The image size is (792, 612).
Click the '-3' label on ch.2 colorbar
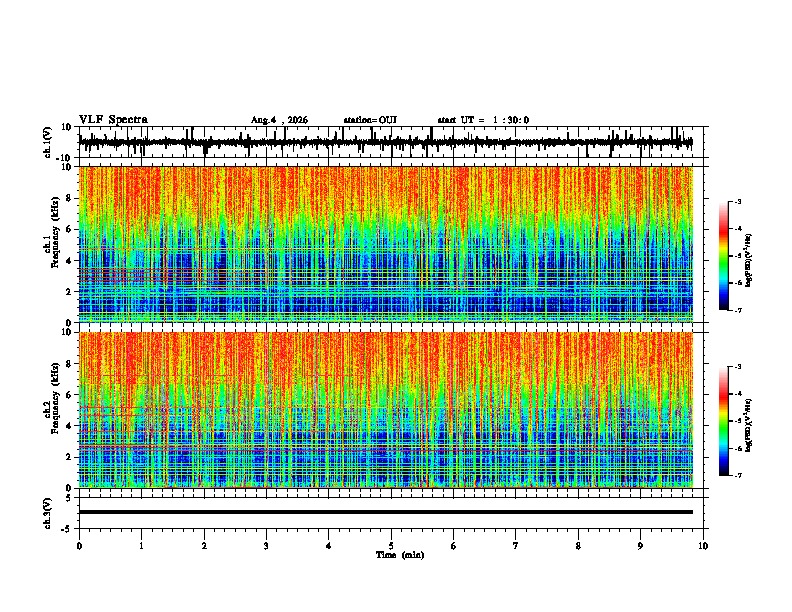[x=737, y=367]
